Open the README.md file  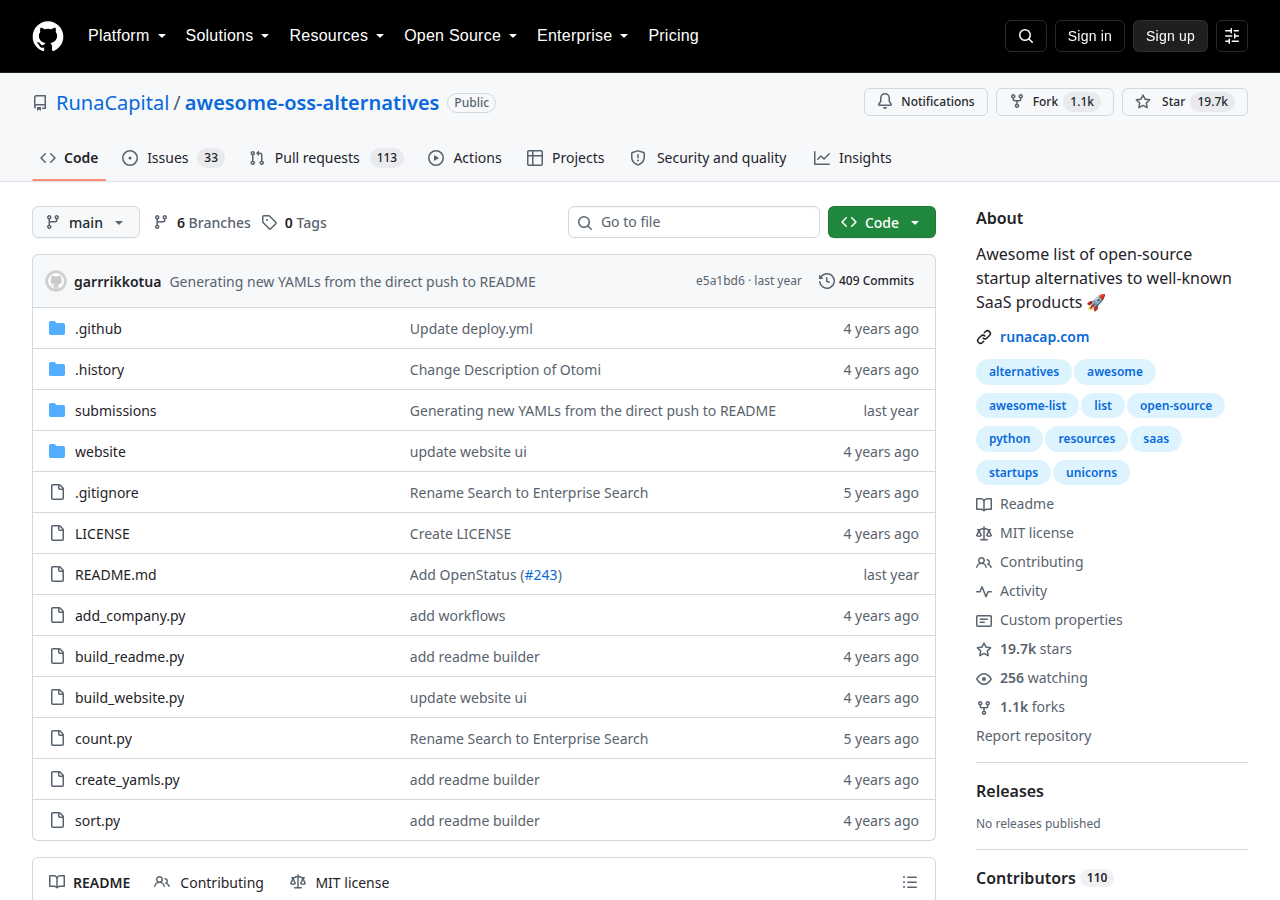click(x=116, y=575)
